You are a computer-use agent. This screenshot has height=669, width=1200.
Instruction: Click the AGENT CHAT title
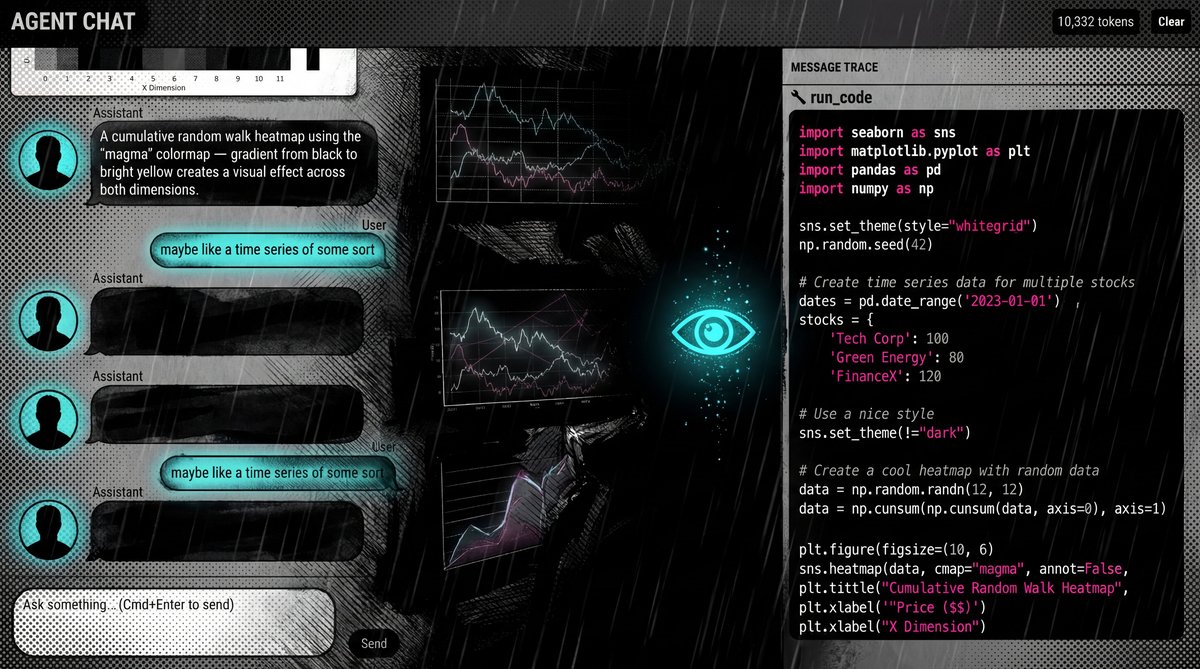pos(73,21)
